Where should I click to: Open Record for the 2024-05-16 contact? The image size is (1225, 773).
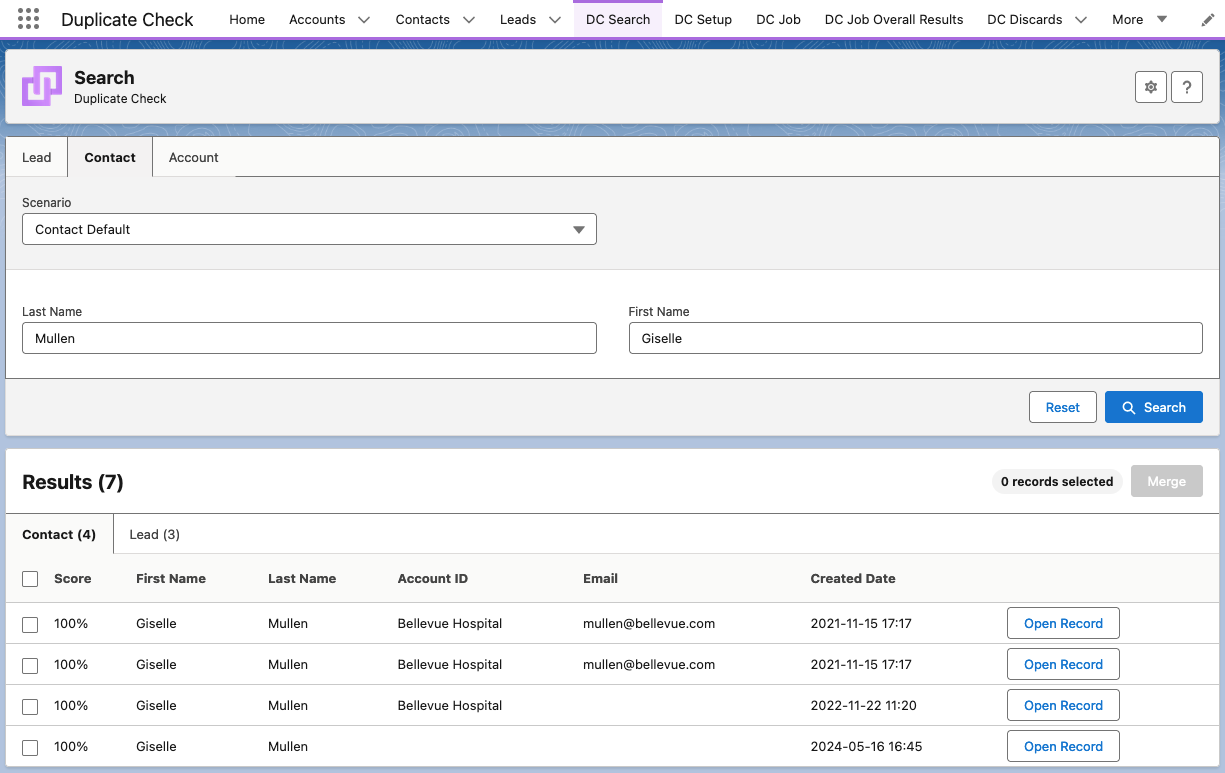point(1063,746)
